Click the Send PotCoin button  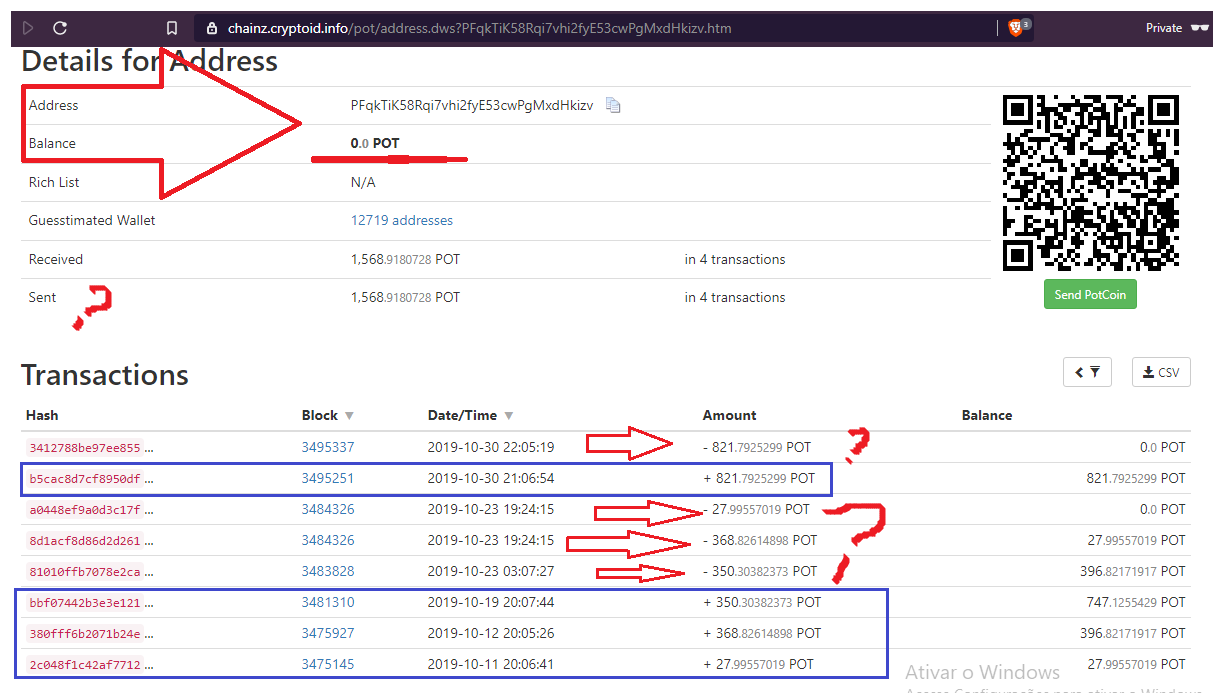click(x=1090, y=294)
